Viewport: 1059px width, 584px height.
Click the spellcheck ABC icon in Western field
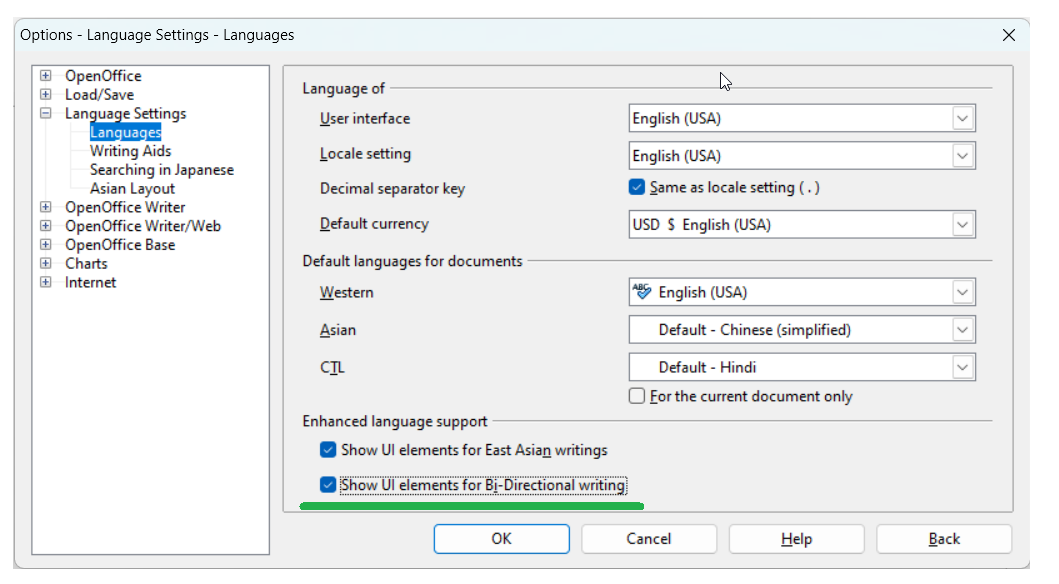click(642, 292)
